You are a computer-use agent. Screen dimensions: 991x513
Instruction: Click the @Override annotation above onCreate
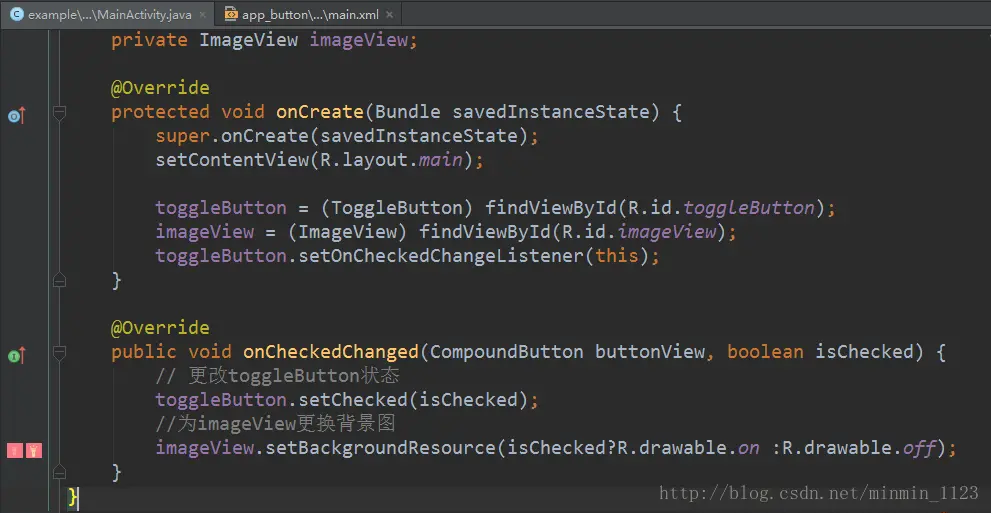tap(160, 88)
